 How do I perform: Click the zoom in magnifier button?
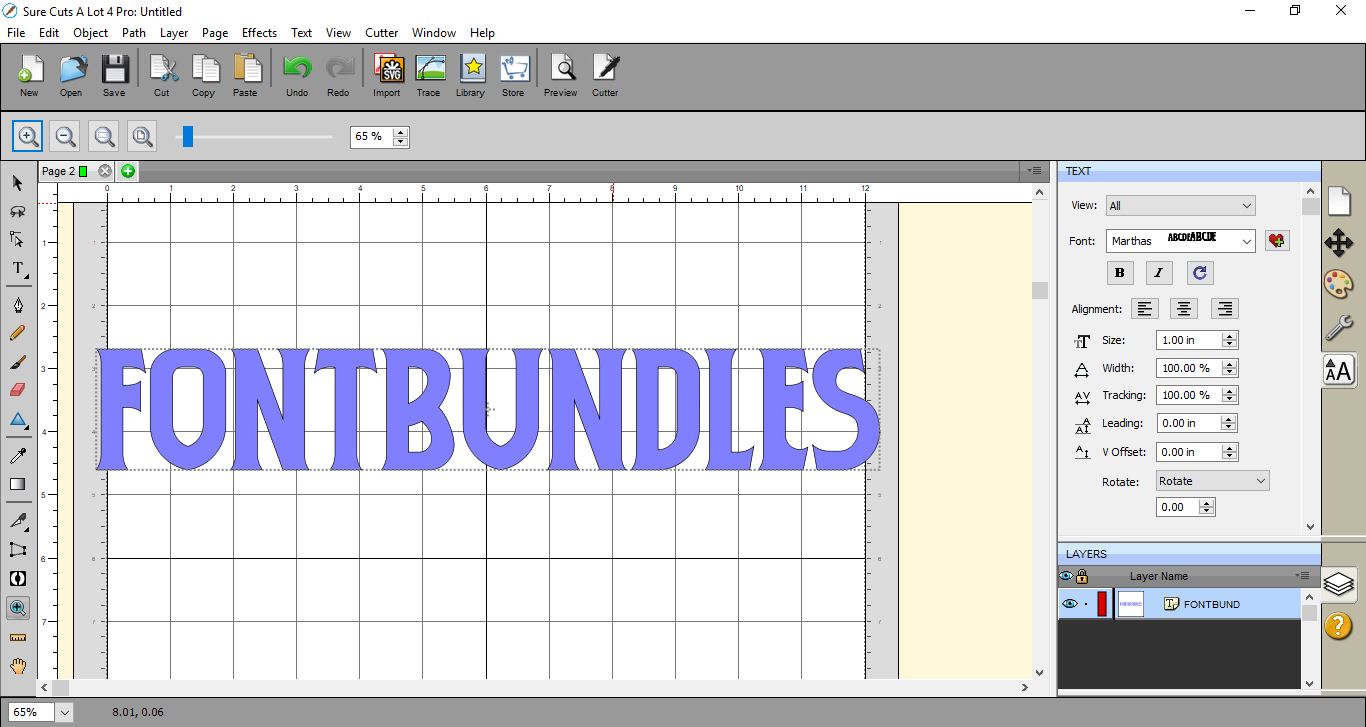27,136
